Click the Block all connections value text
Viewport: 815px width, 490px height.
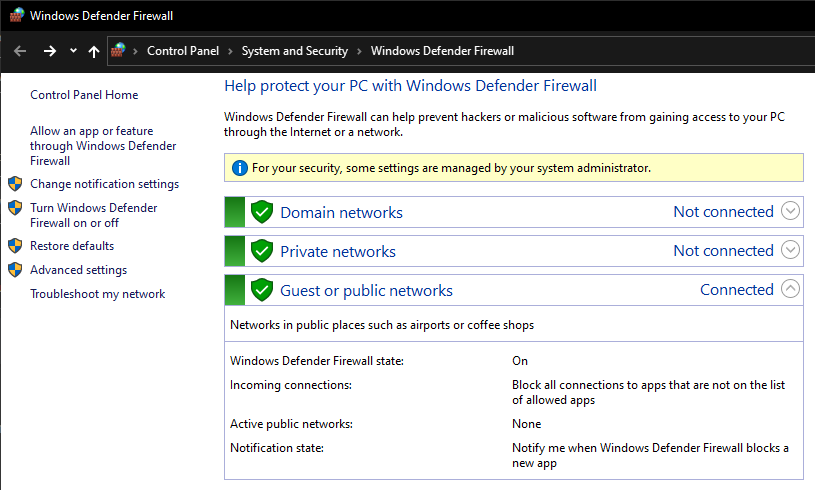point(649,392)
